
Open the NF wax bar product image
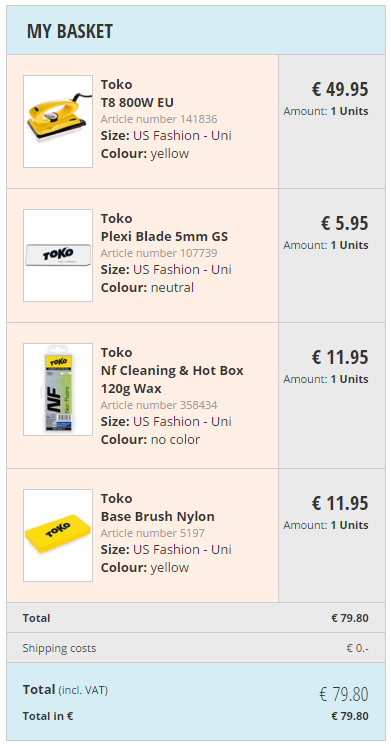tap(58, 390)
